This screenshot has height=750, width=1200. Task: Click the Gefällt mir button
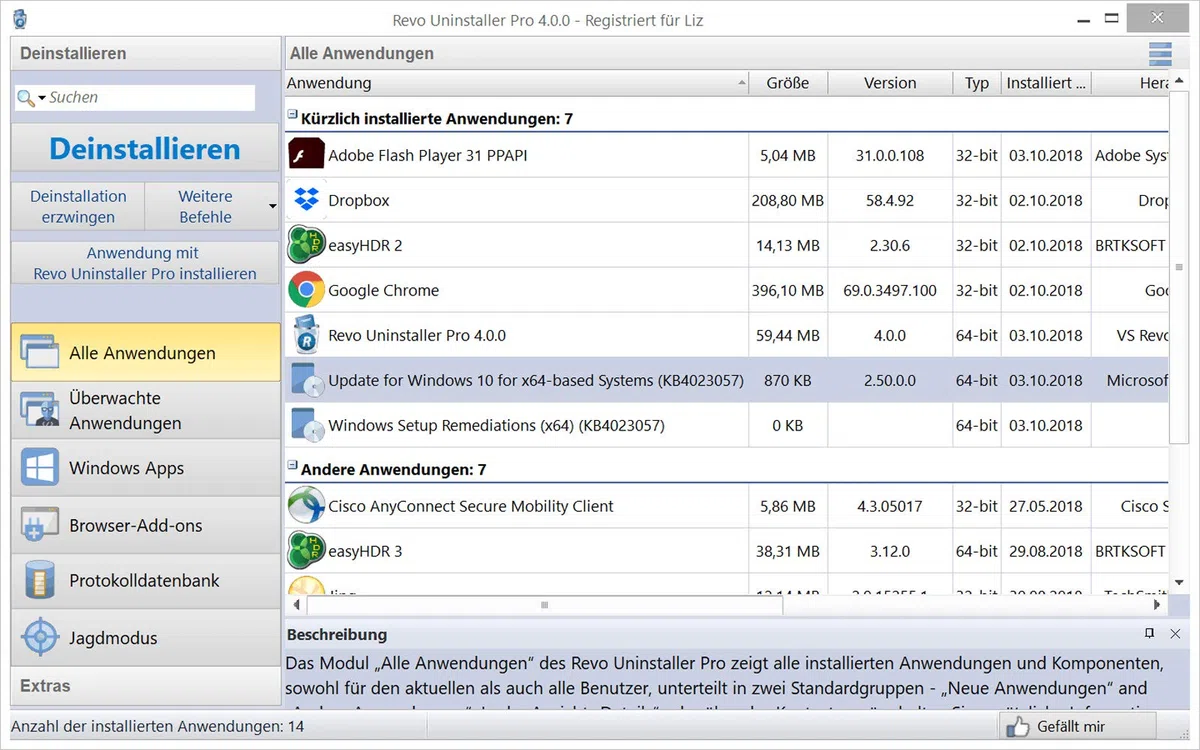(1076, 726)
